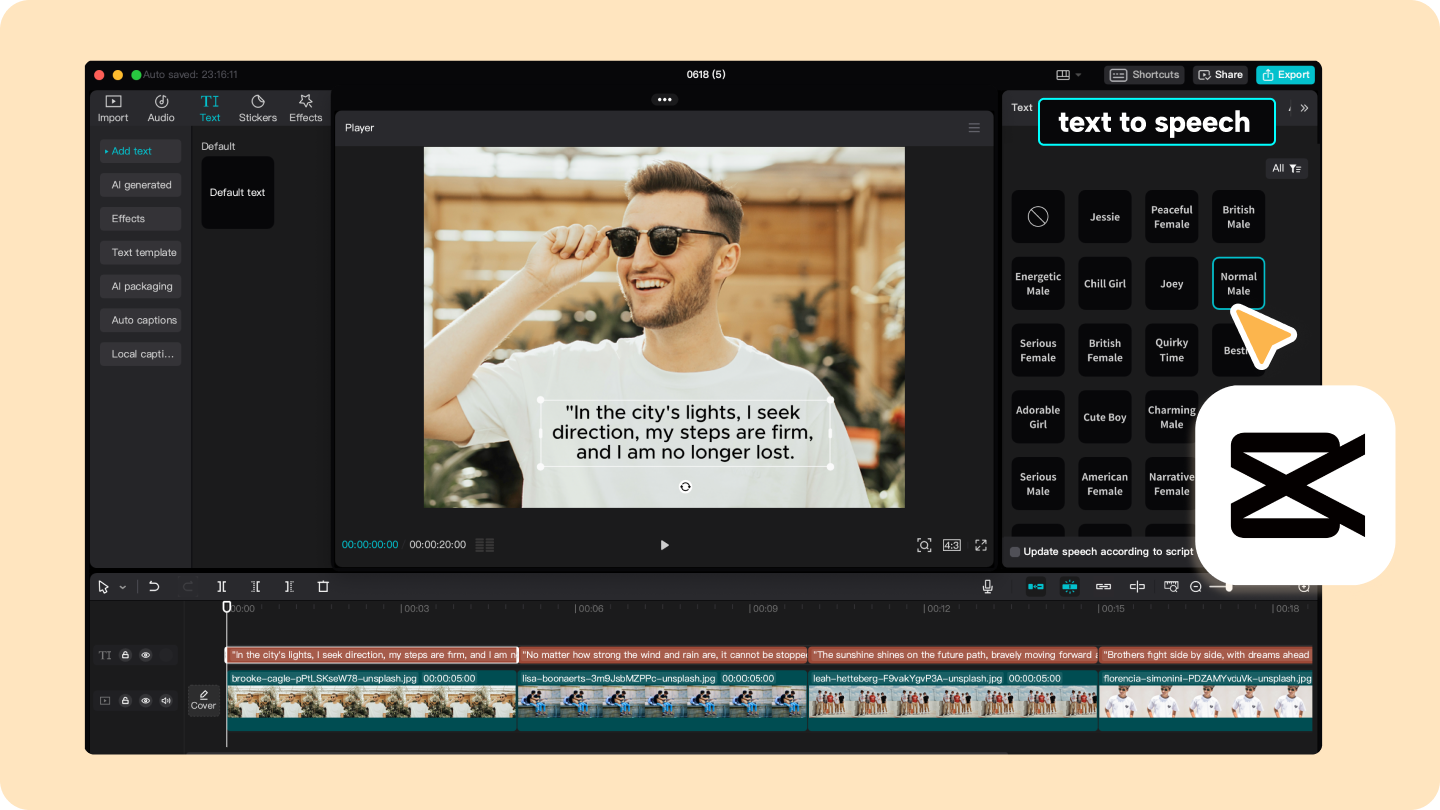Screen dimensions: 1440x810
Task: Enter fullscreen preview in the player
Action: click(x=981, y=545)
